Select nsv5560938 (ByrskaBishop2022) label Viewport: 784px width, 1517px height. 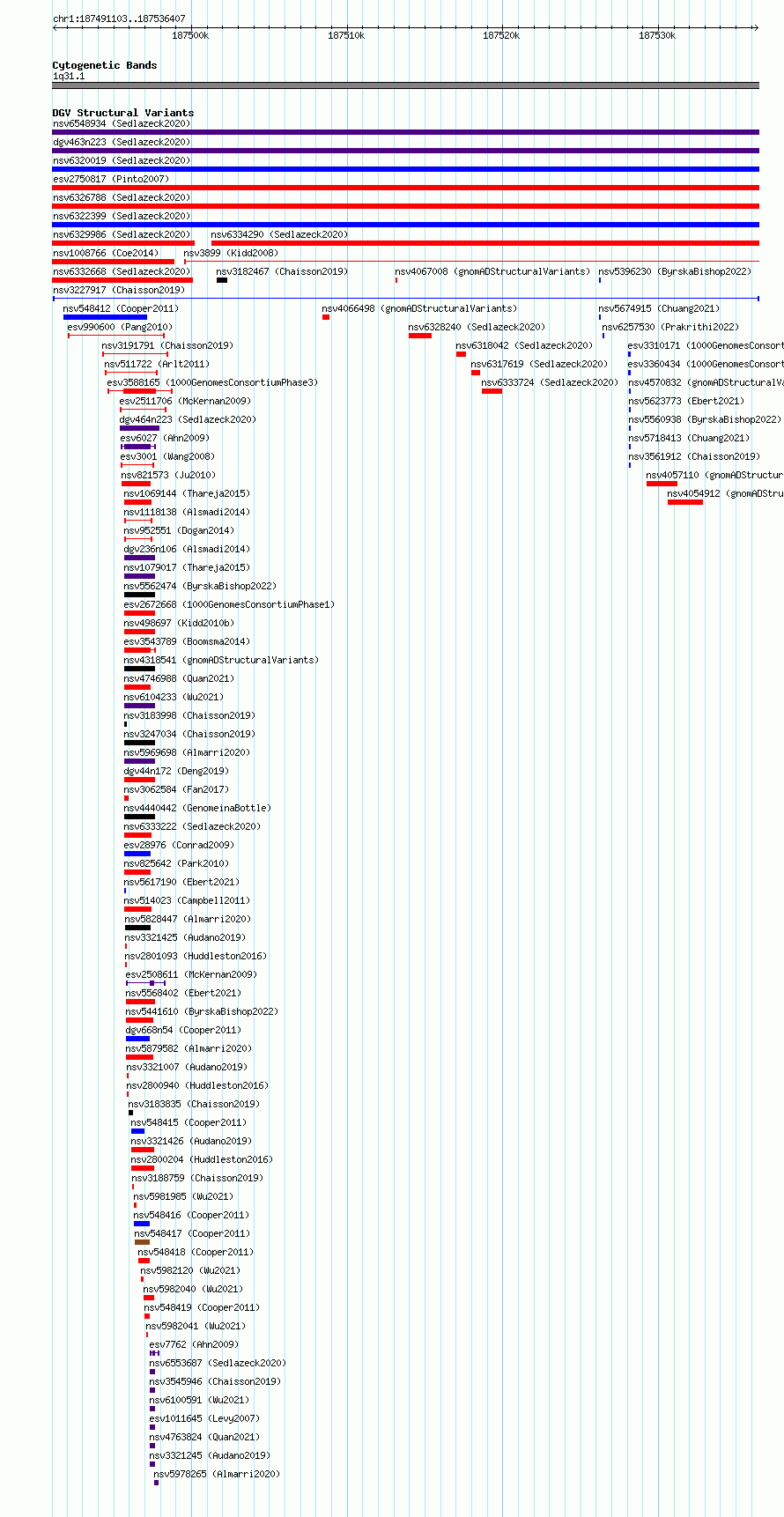706,419
